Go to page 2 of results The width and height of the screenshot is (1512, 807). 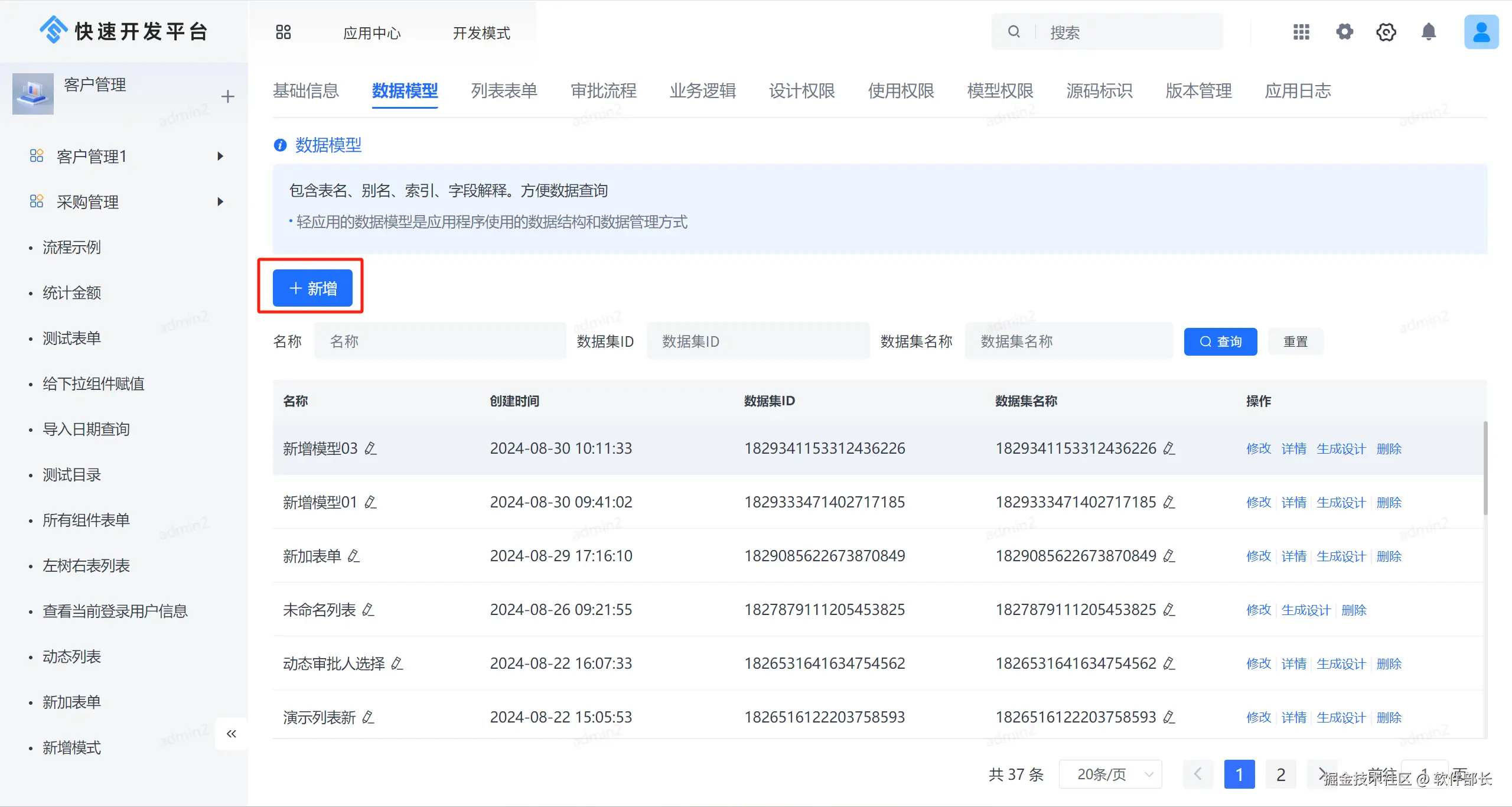click(1280, 774)
